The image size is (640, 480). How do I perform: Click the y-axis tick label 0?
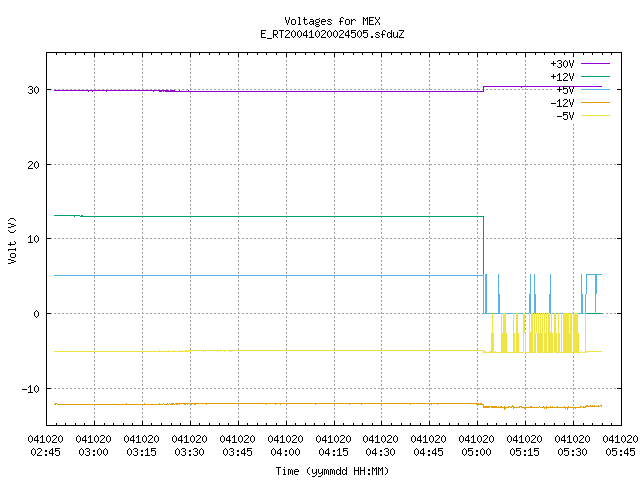[x=37, y=314]
